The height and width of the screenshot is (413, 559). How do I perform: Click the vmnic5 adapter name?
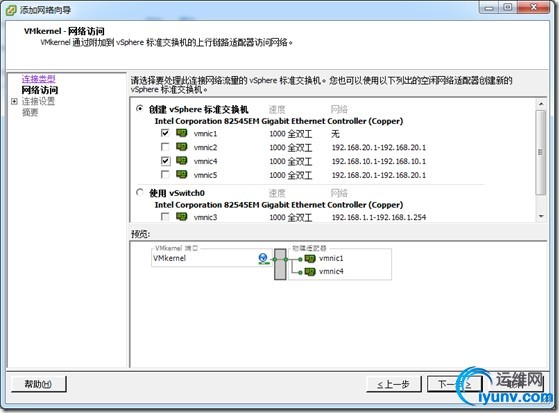tap(205, 175)
